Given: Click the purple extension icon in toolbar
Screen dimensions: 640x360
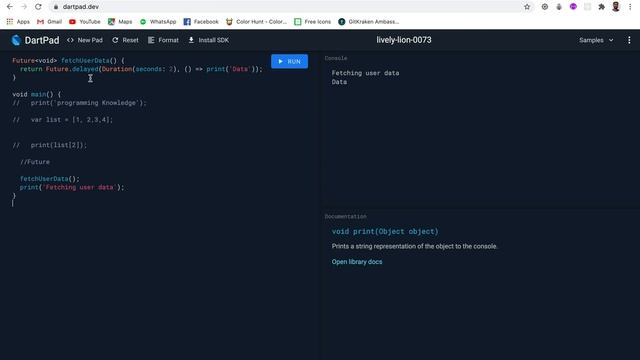Looking at the screenshot, I should (x=573, y=7).
